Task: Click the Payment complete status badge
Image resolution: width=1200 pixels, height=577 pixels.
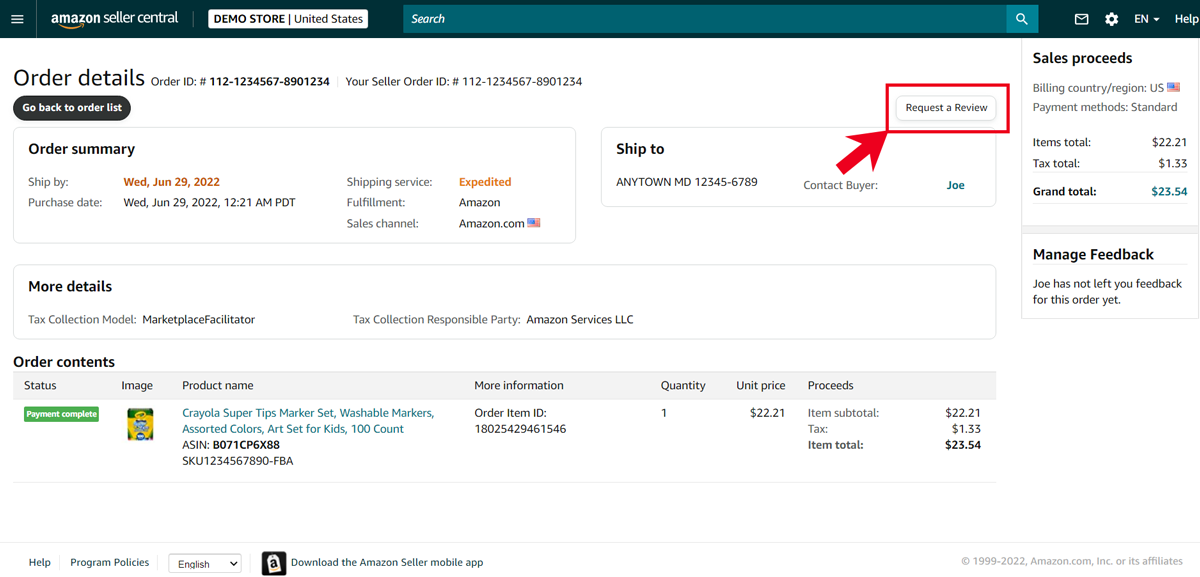Action: click(61, 414)
